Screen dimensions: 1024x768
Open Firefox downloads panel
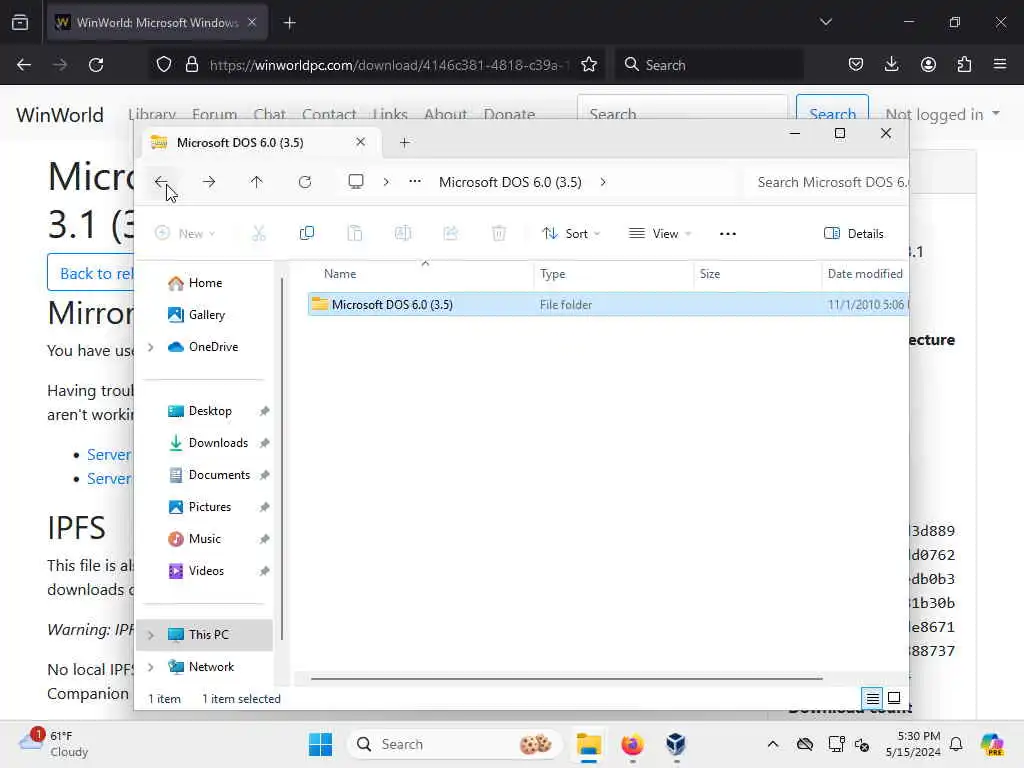tap(891, 64)
